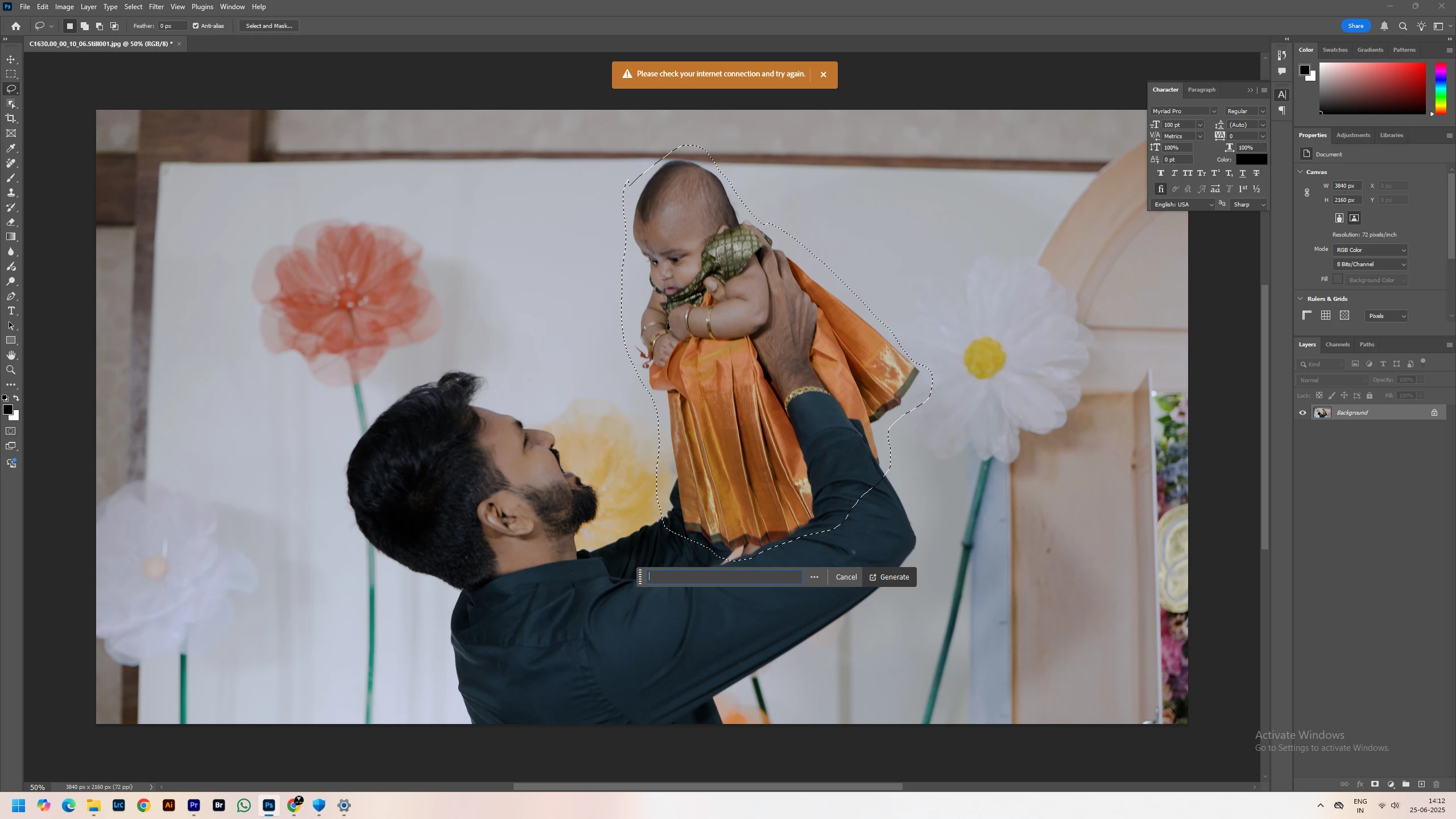Image resolution: width=1456 pixels, height=819 pixels.
Task: Select the Zoom tool
Action: click(11, 370)
